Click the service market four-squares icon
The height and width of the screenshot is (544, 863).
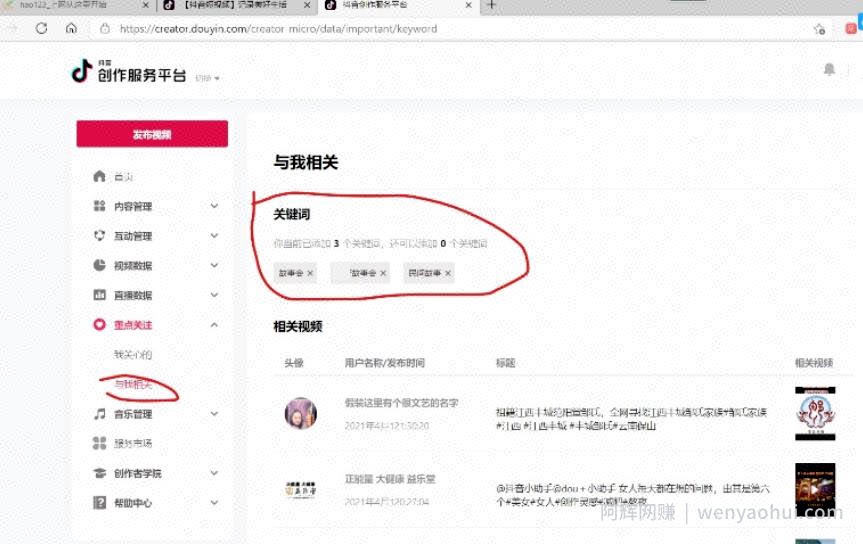(x=99, y=443)
